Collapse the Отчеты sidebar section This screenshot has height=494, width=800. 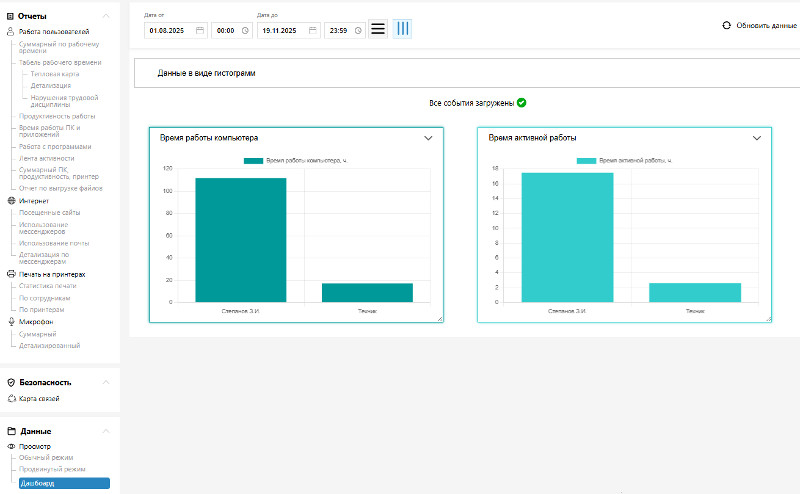pyautogui.click(x=108, y=16)
